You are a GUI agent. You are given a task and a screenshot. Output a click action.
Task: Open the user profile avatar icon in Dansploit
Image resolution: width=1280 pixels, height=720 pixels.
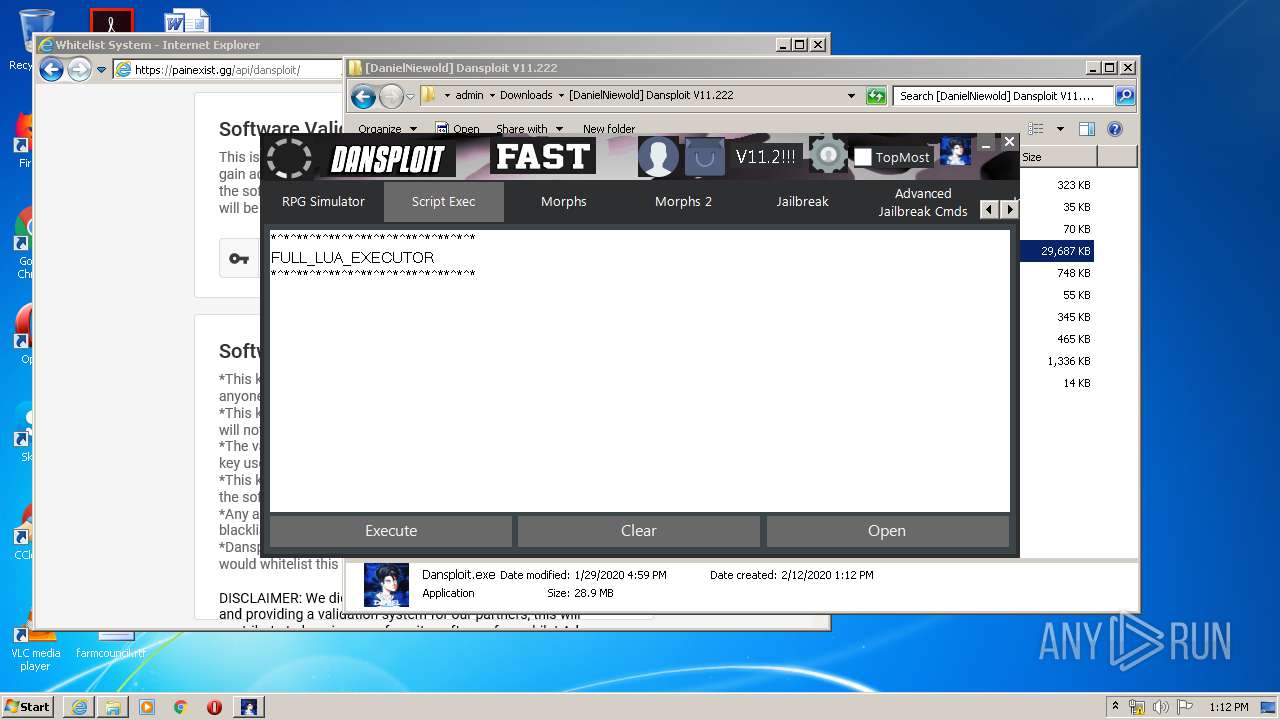click(x=658, y=157)
